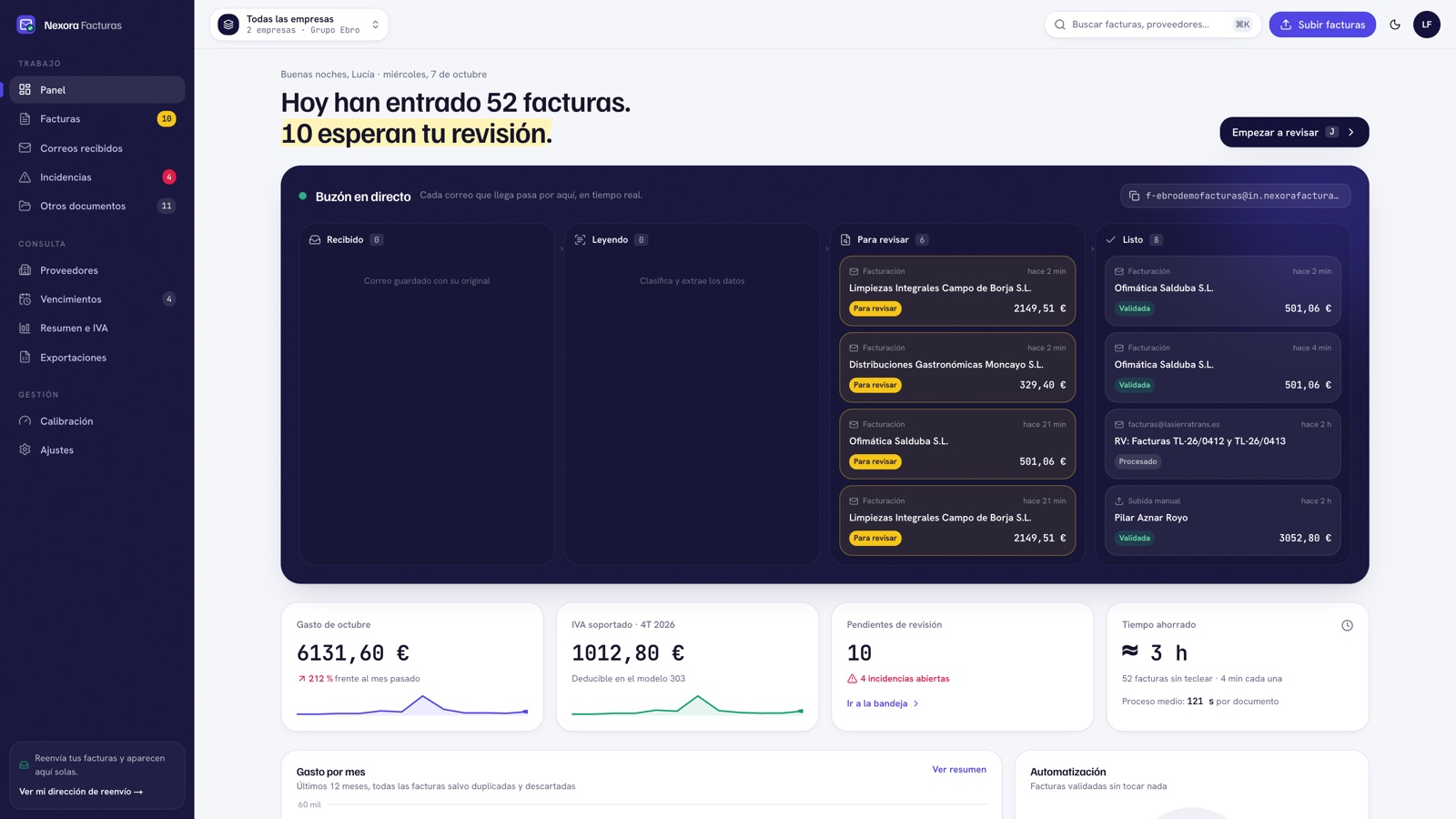The width and height of the screenshot is (1456, 819).
Task: Click the 329,40 € invoice amount
Action: point(1042,386)
